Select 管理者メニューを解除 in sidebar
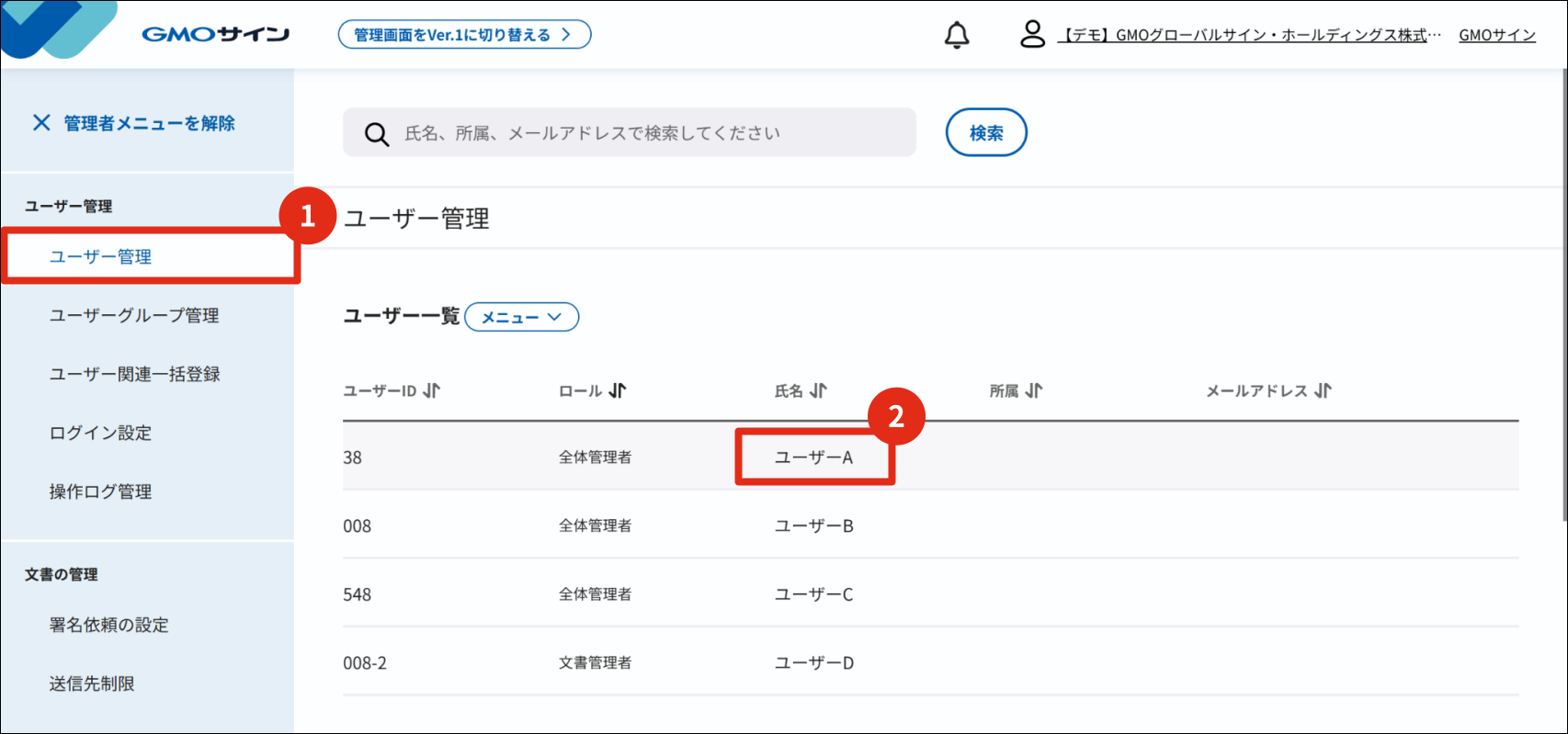 click(x=149, y=123)
